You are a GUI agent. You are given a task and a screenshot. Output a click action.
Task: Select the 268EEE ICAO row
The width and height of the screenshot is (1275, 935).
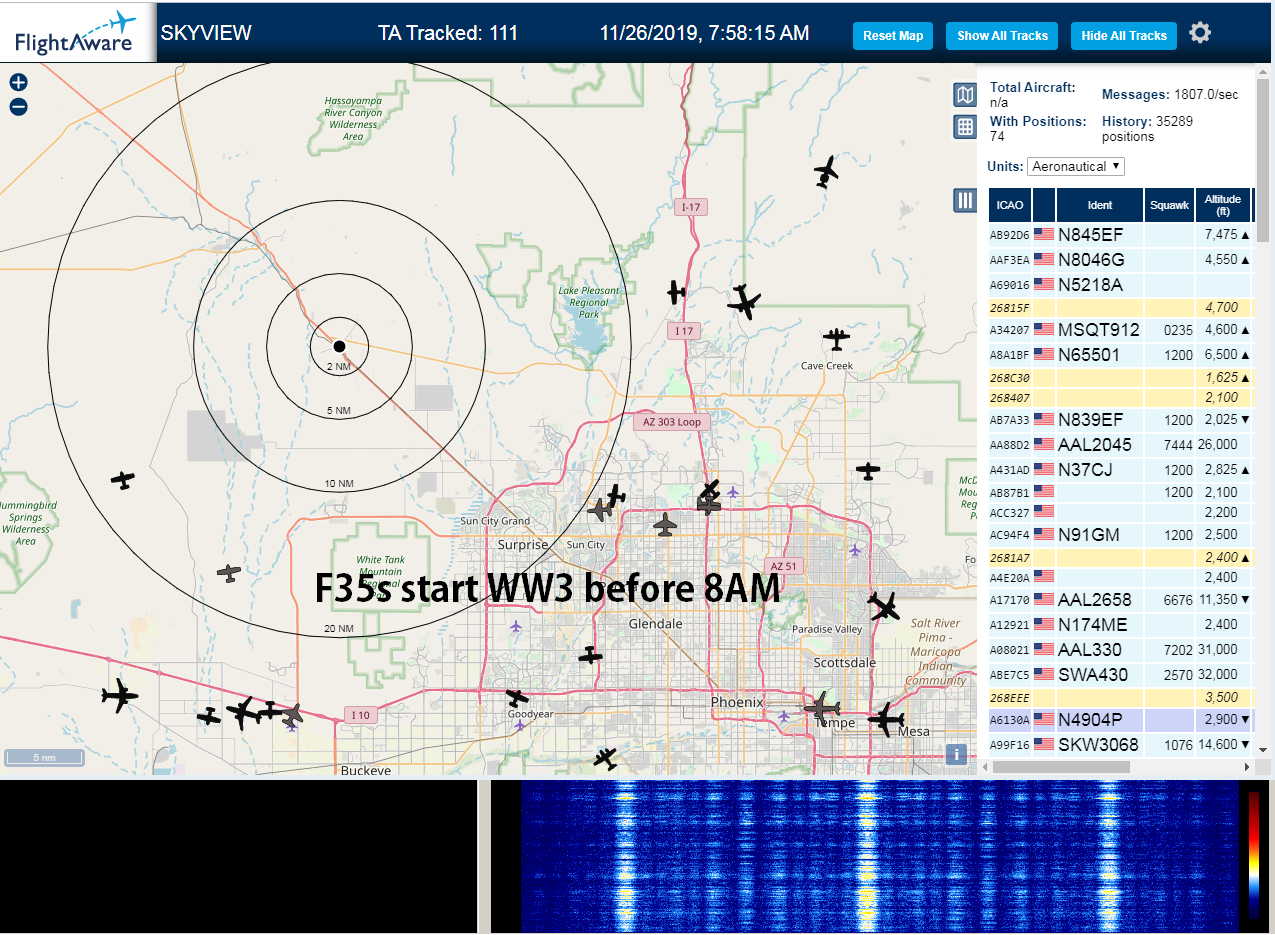1120,697
